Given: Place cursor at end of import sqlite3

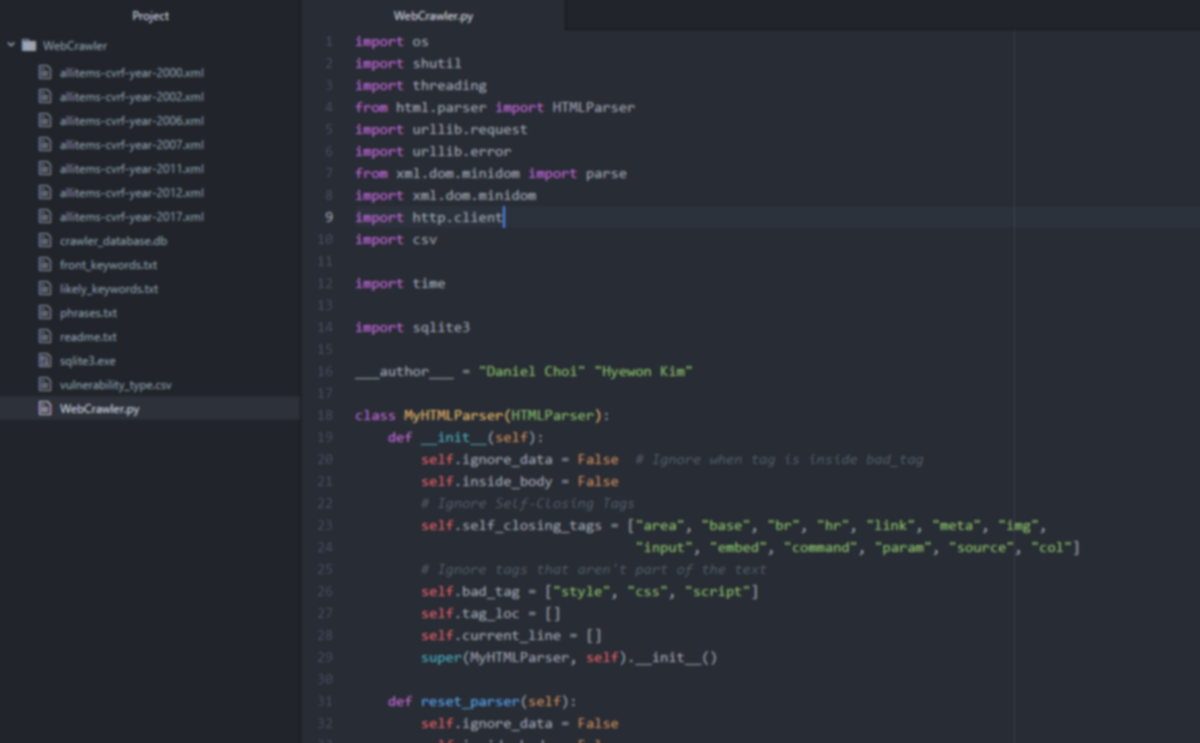Looking at the screenshot, I should [x=471, y=328].
